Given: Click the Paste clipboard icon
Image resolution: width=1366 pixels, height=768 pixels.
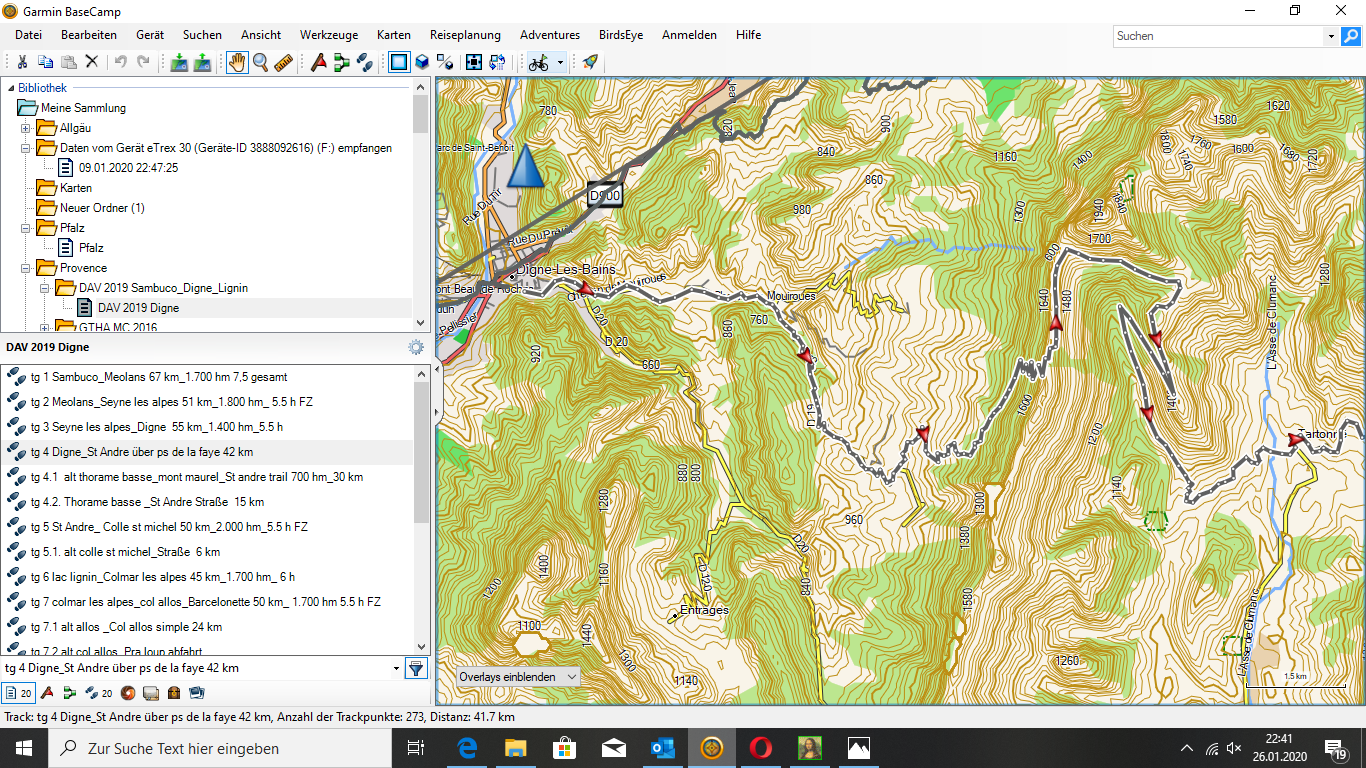Looking at the screenshot, I should 68,62.
